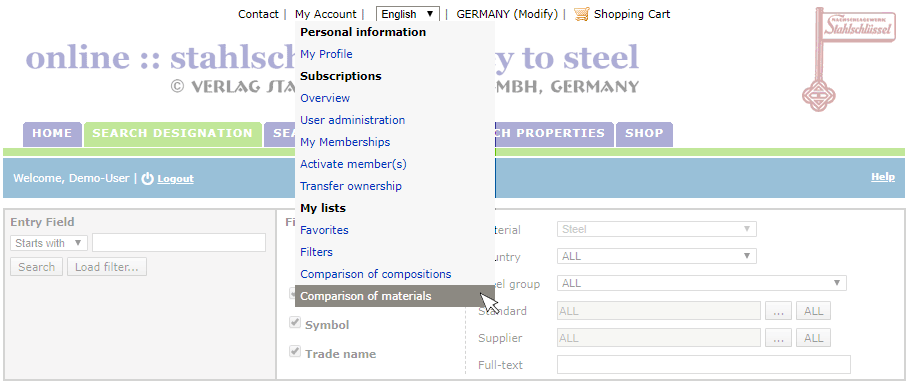This screenshot has width=910, height=388.
Task: Focus the Entry Field text input
Action: click(x=179, y=242)
